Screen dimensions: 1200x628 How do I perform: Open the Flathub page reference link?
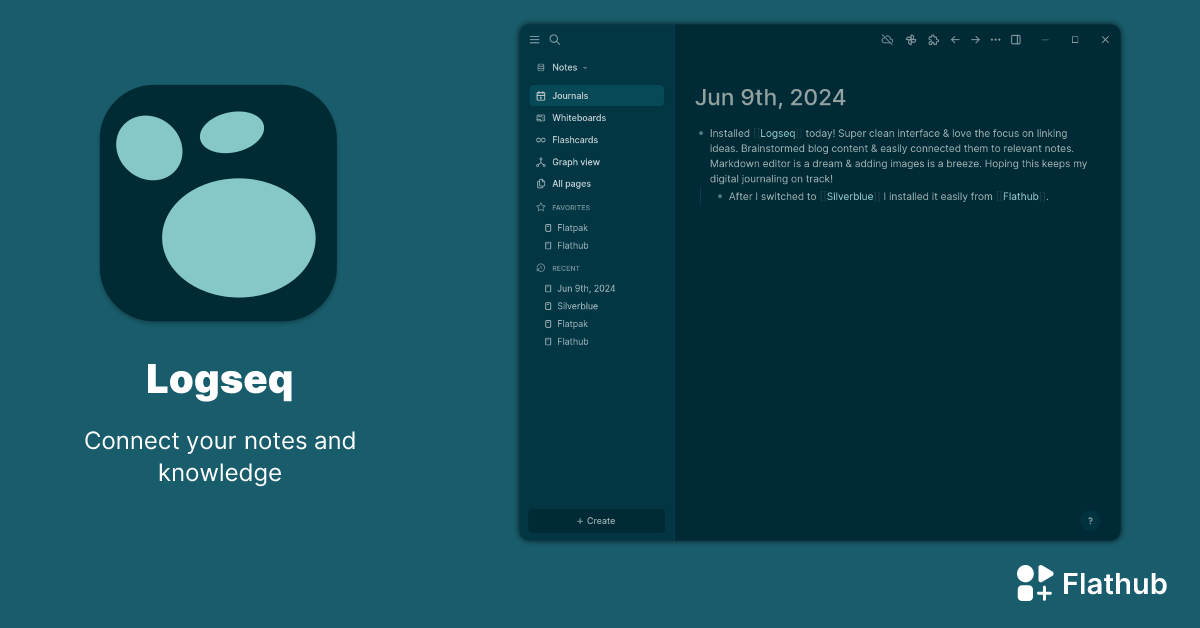[x=1020, y=196]
